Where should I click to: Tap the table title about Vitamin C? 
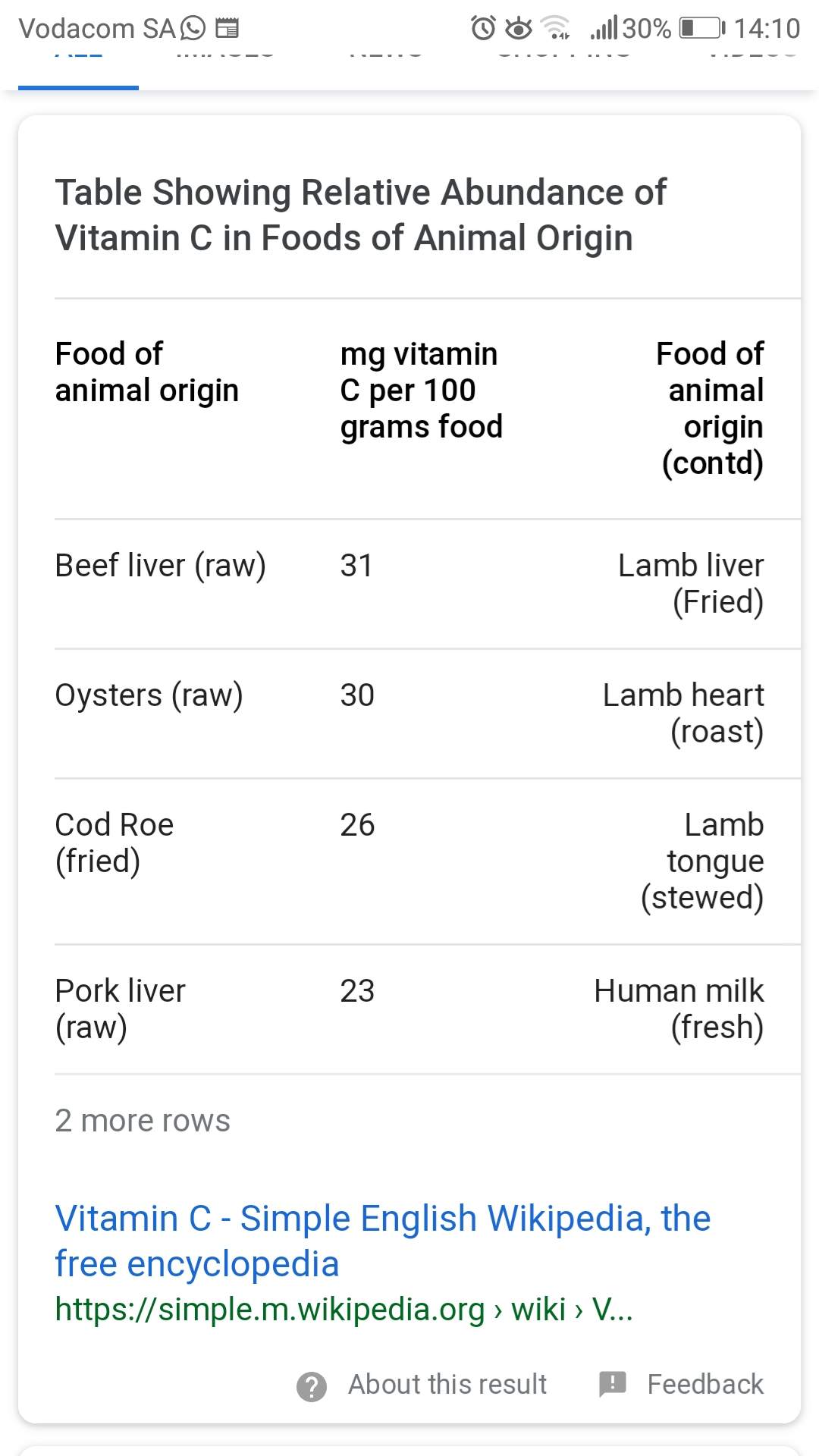tap(361, 215)
